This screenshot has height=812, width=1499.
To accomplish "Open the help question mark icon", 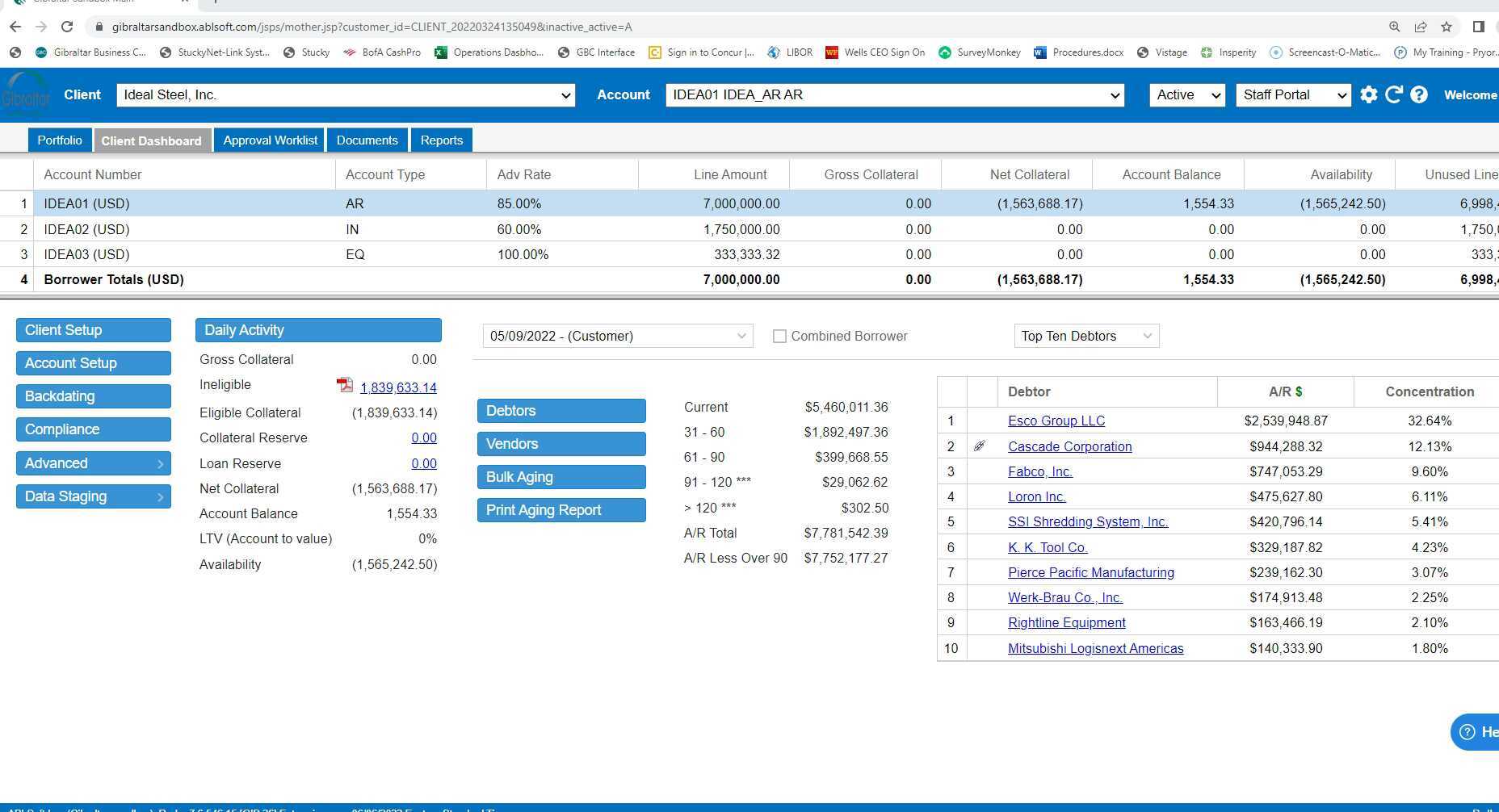I will click(1418, 94).
